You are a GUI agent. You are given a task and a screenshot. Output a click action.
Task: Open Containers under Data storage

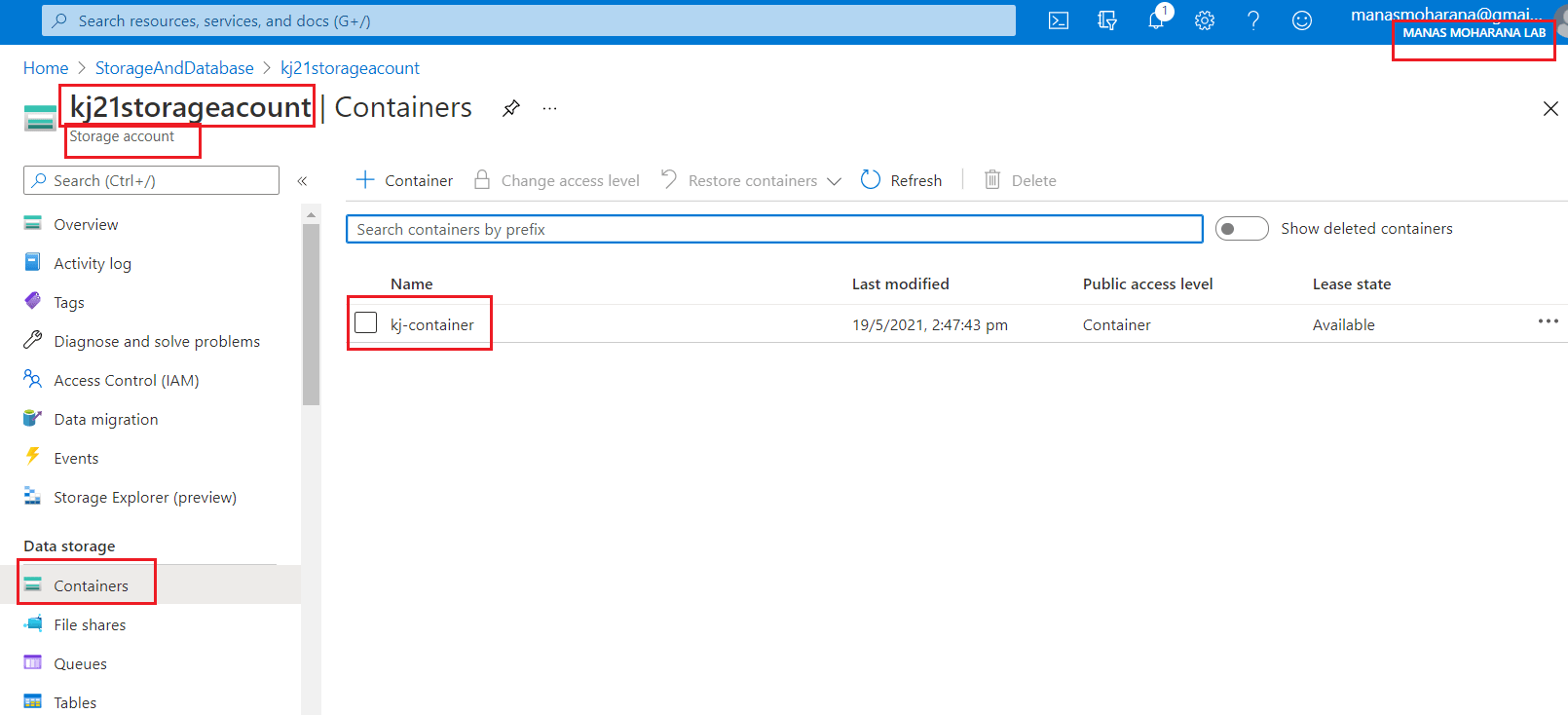coord(91,585)
